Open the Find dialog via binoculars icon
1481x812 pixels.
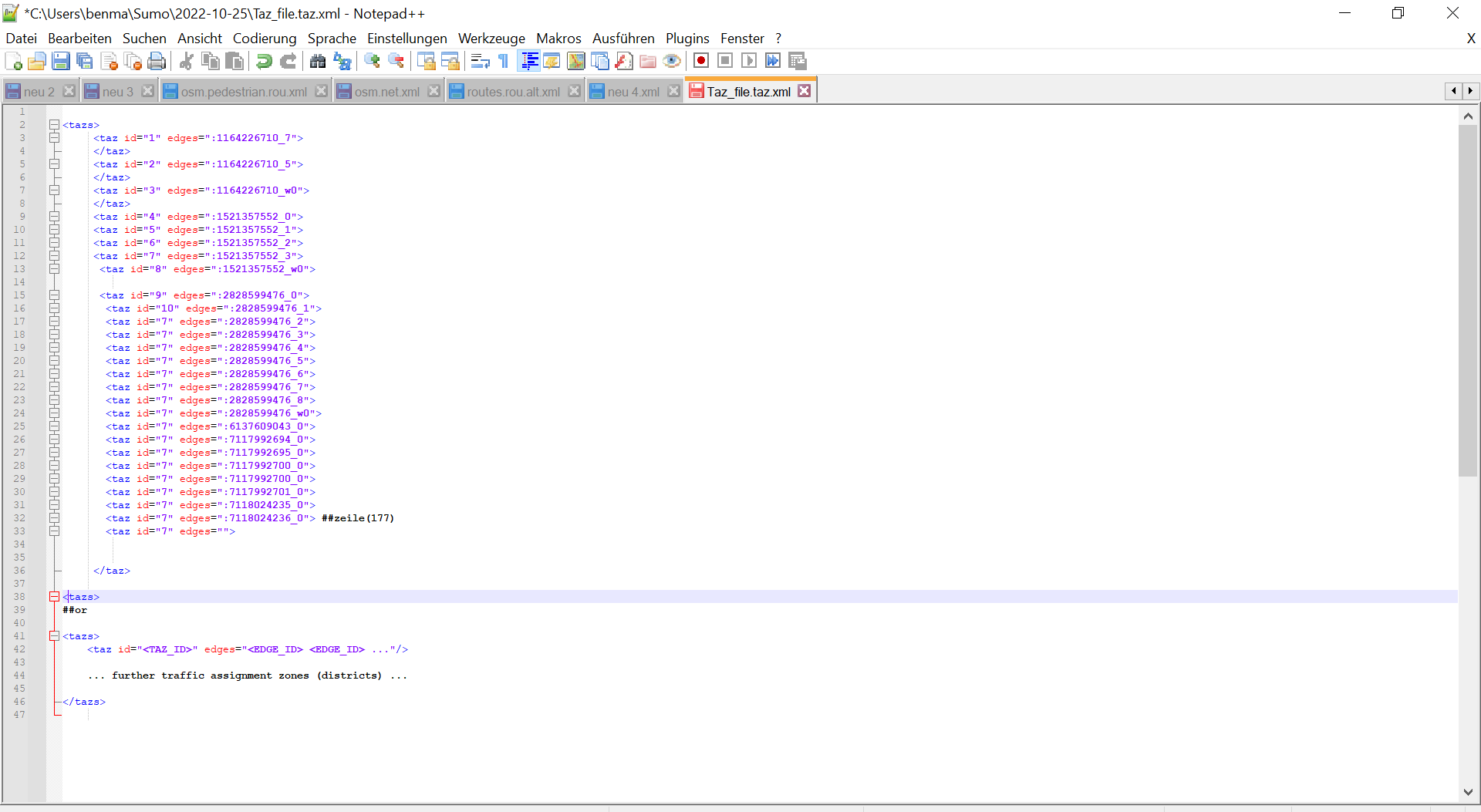tap(318, 61)
